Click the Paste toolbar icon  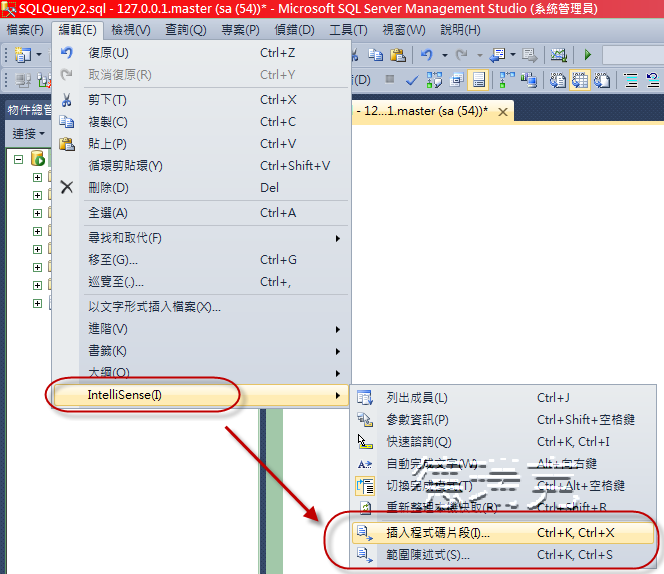(398, 55)
